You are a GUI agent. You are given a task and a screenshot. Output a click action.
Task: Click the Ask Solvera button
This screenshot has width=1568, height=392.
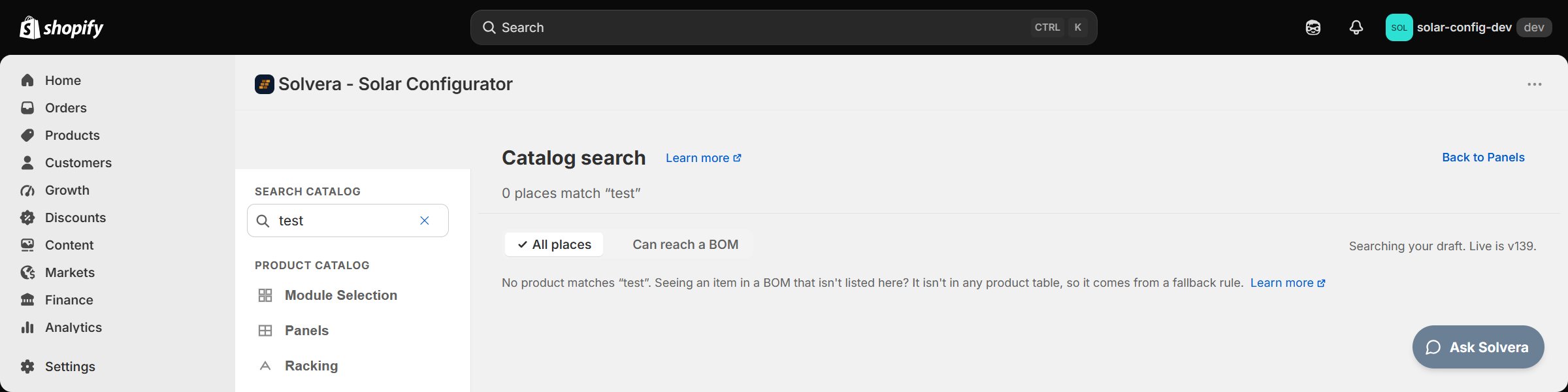tap(1478, 347)
